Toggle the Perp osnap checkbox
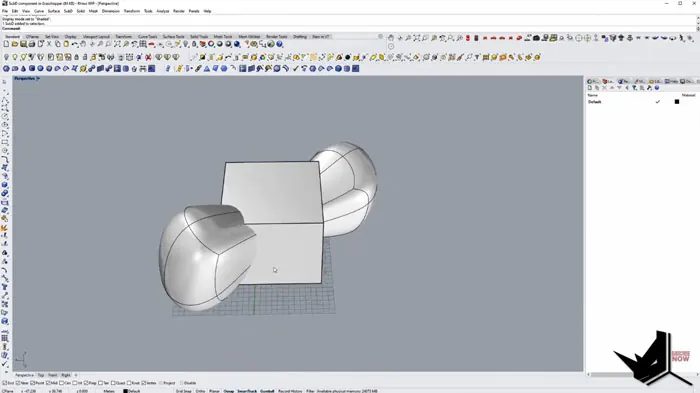Screen dimensions: 700x393 click(x=86, y=383)
